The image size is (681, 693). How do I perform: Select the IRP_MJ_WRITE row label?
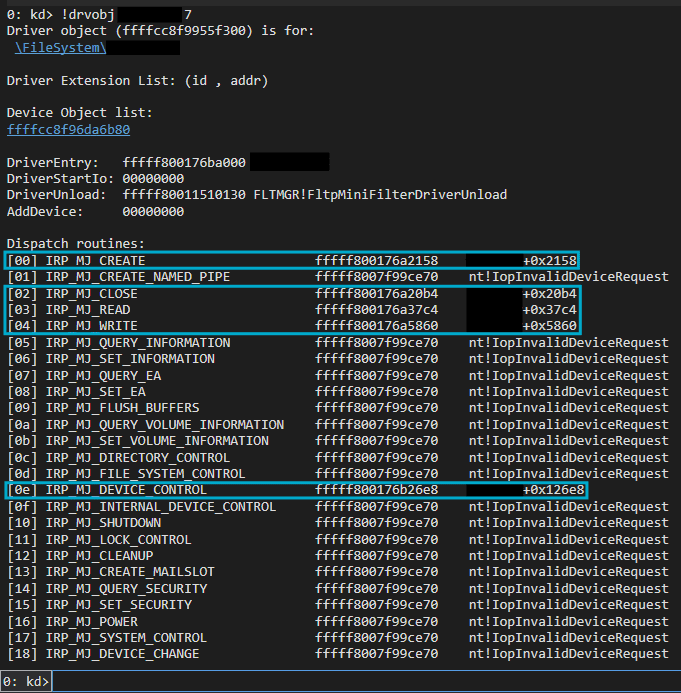pos(91,326)
